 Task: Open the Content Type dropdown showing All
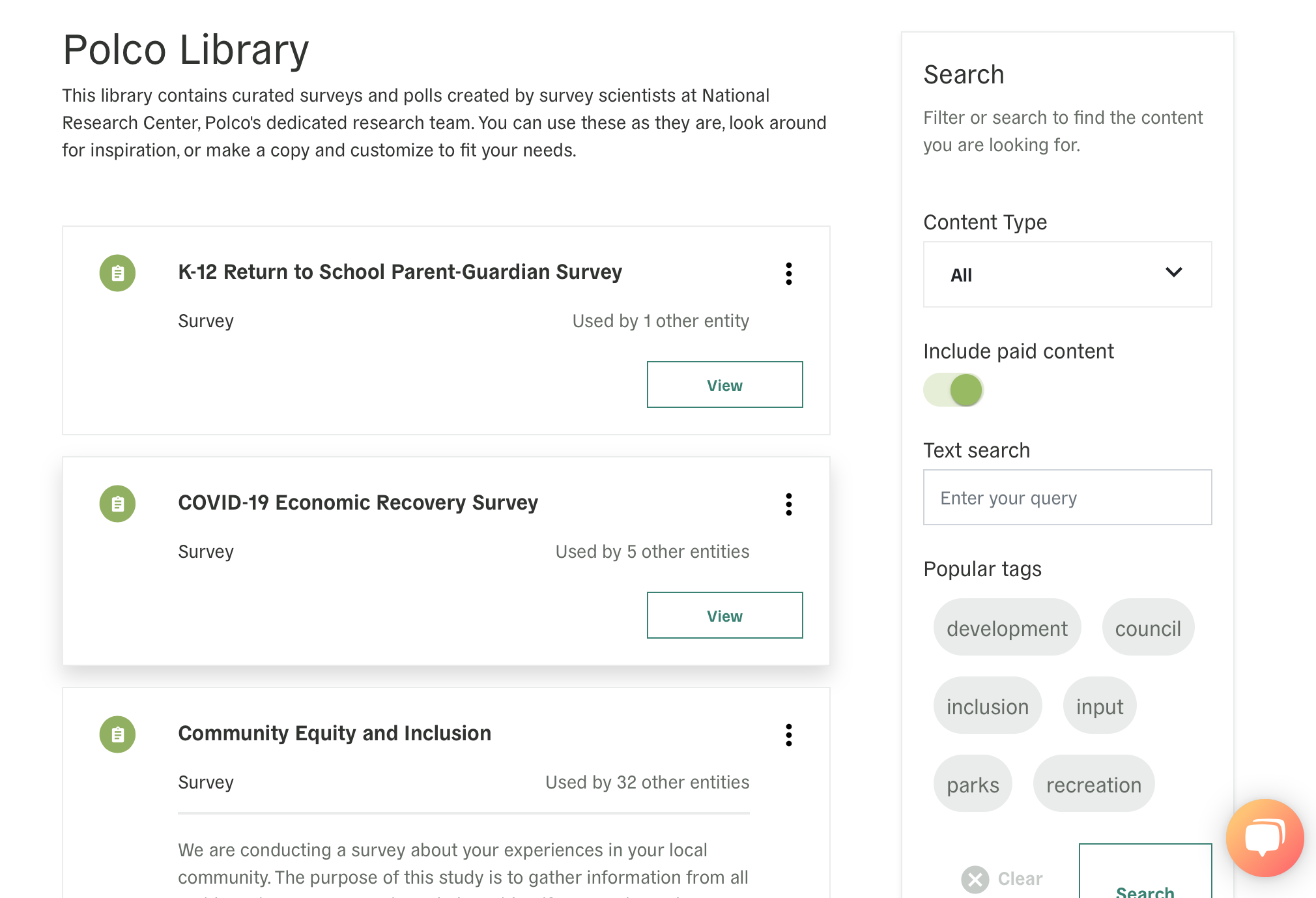1067,274
